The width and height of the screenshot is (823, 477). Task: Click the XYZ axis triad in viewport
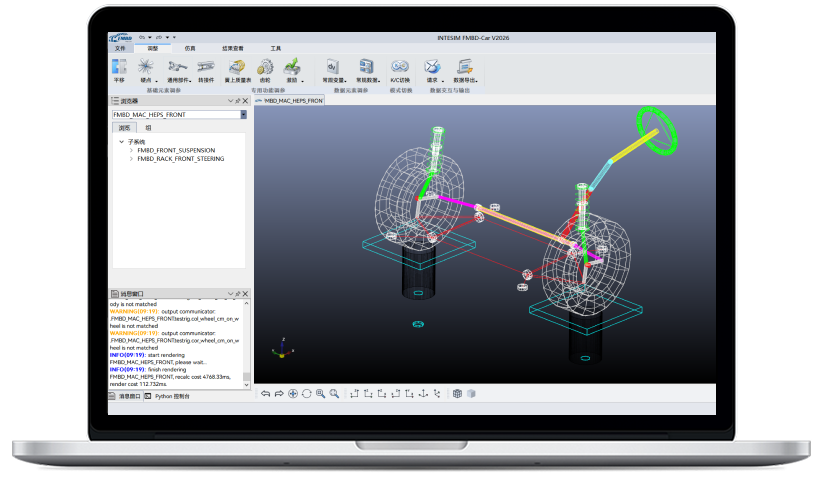[283, 348]
